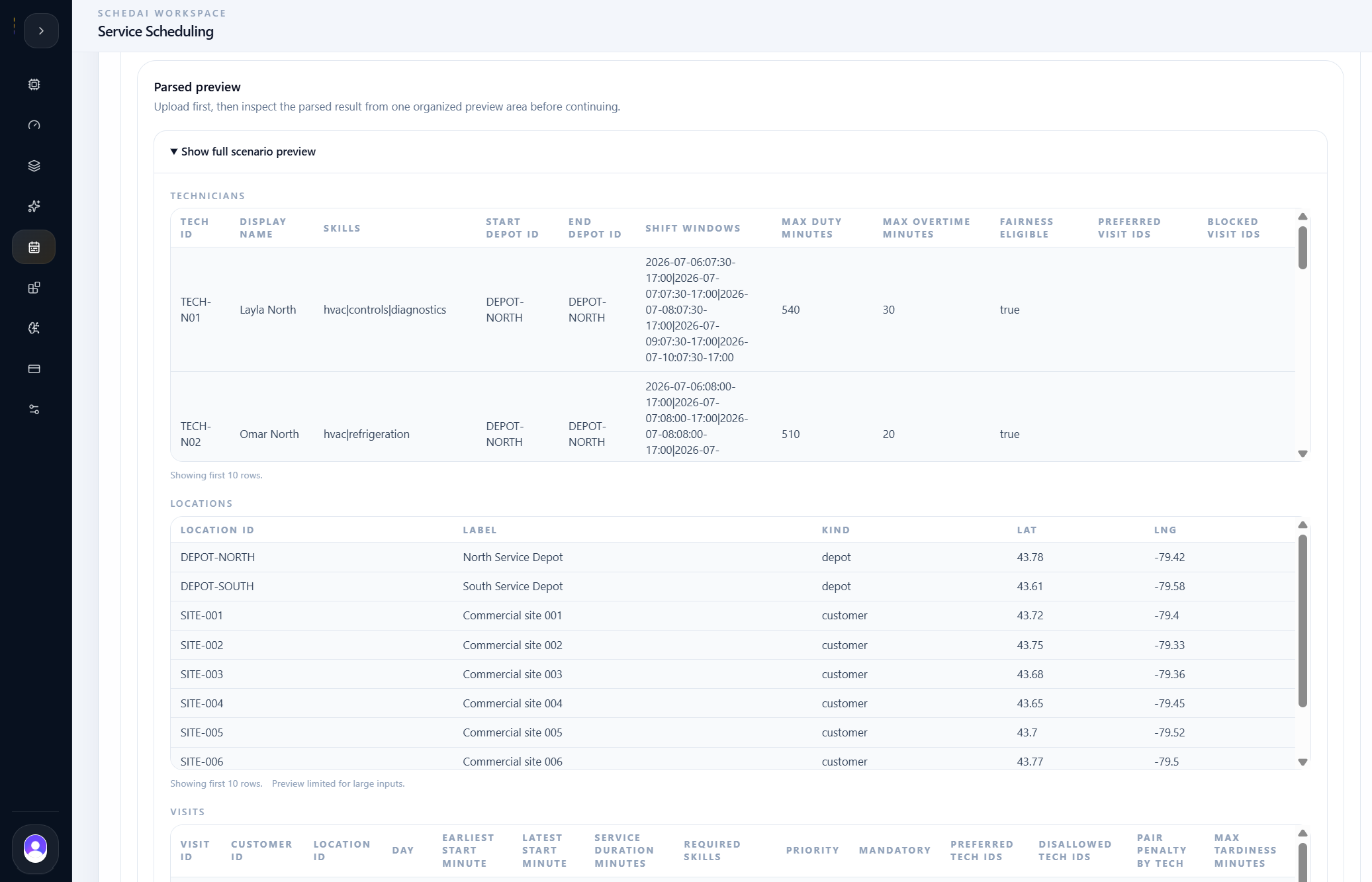Click the Locations table scroll-down arrow
Viewport: 1372px width, 882px height.
pos(1303,762)
